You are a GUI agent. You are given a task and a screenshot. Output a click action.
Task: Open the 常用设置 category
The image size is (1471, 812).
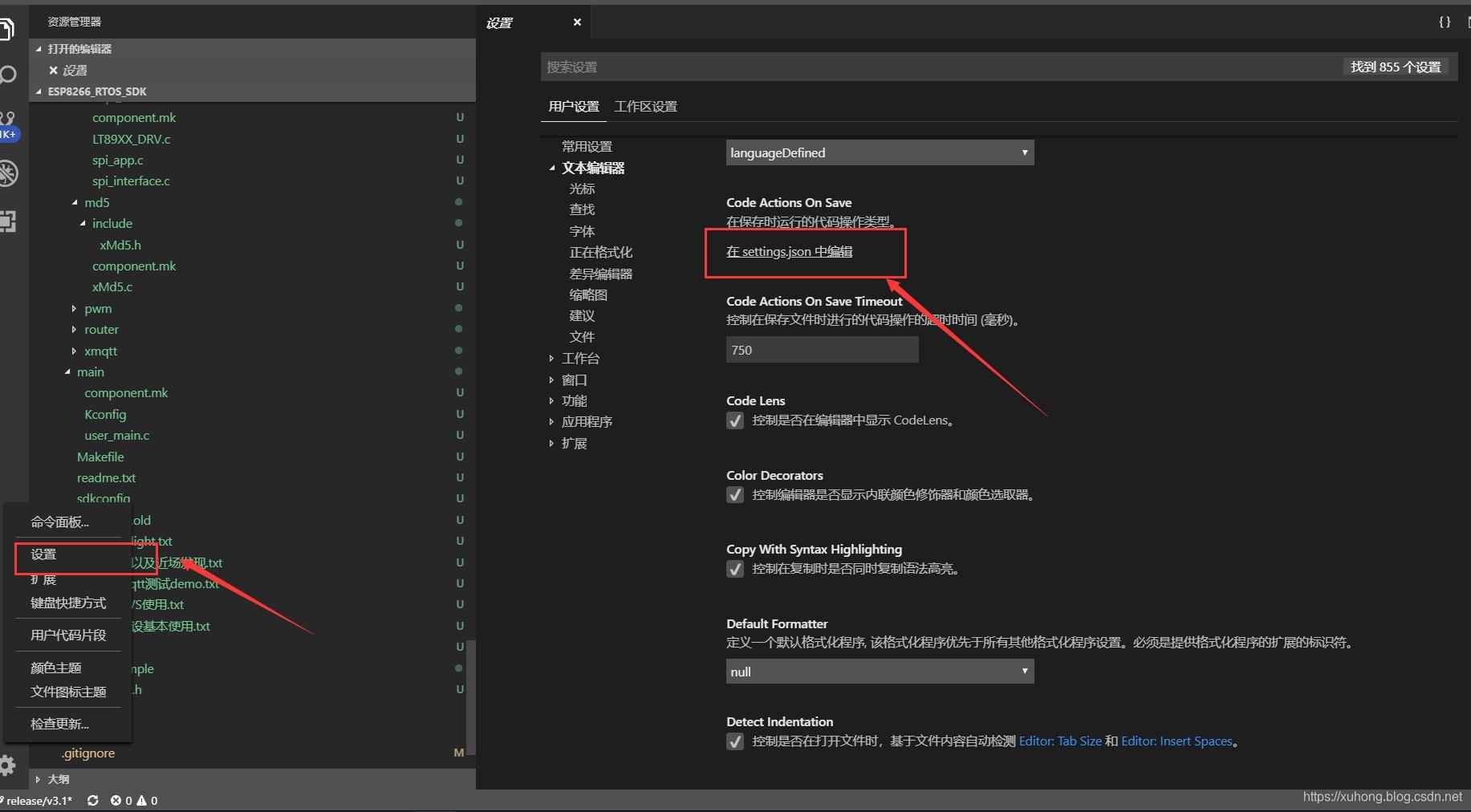tap(587, 147)
